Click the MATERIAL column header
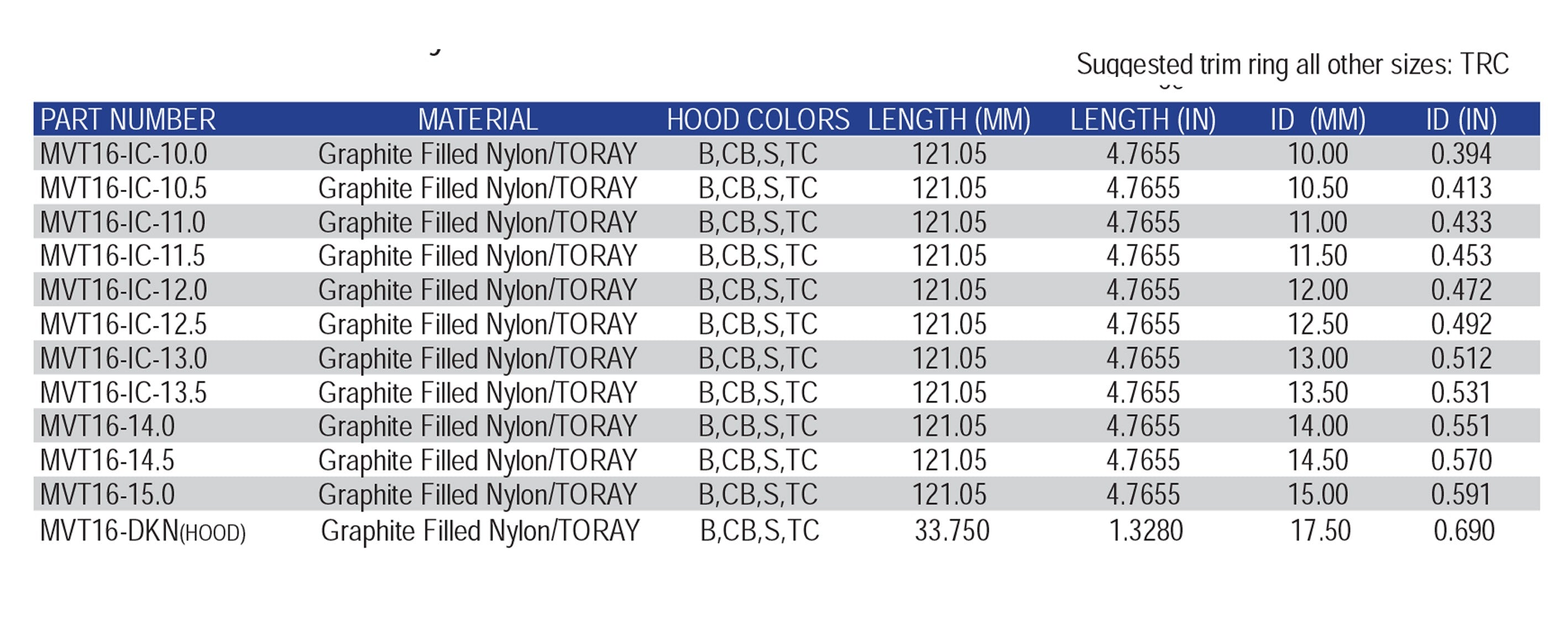Screen dimensions: 1568x623 point(478,120)
